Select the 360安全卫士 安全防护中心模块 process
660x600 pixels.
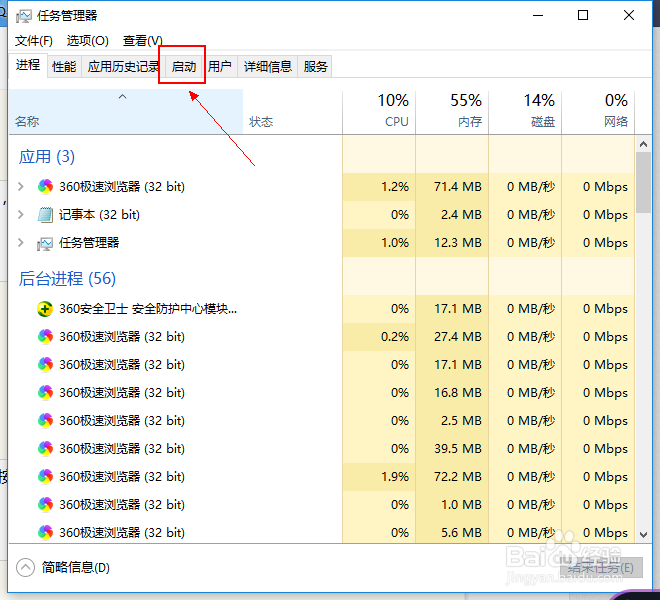point(148,309)
